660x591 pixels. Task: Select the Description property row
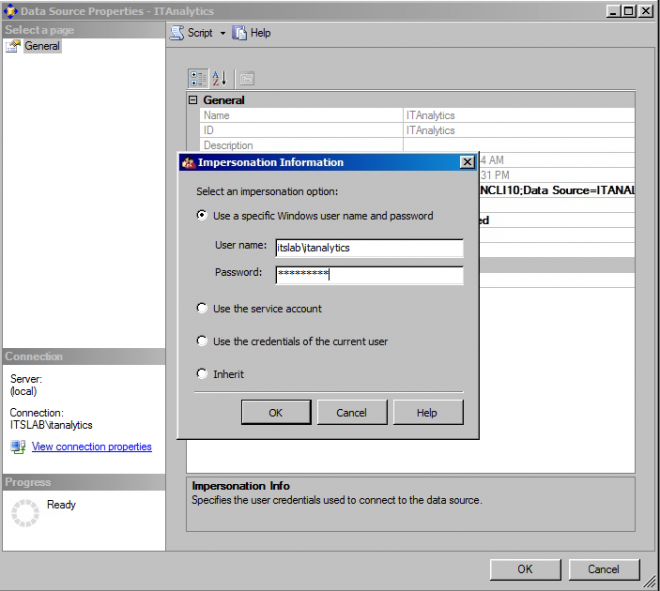click(x=417, y=145)
